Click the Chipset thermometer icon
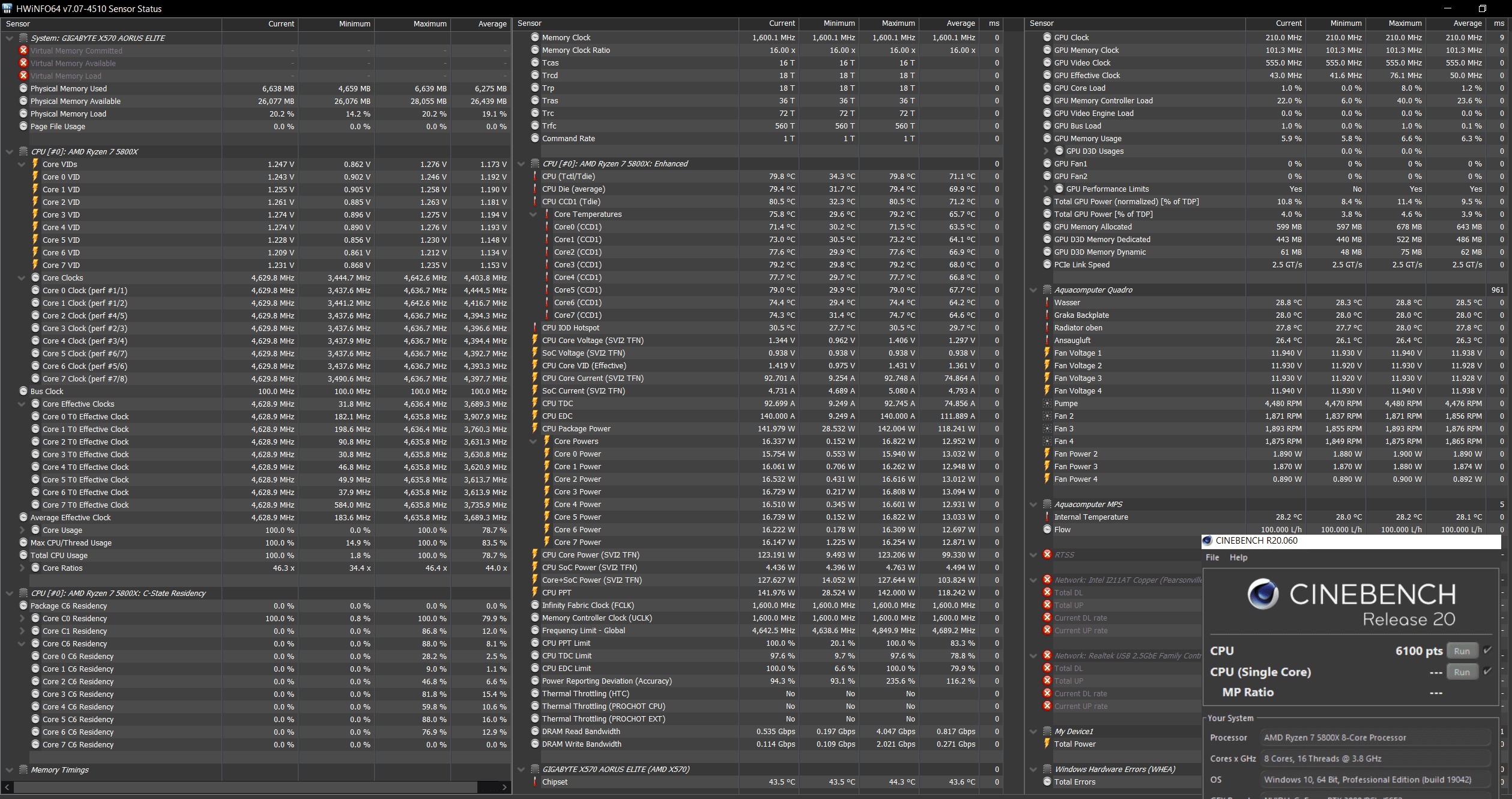1512x799 pixels. point(535,782)
